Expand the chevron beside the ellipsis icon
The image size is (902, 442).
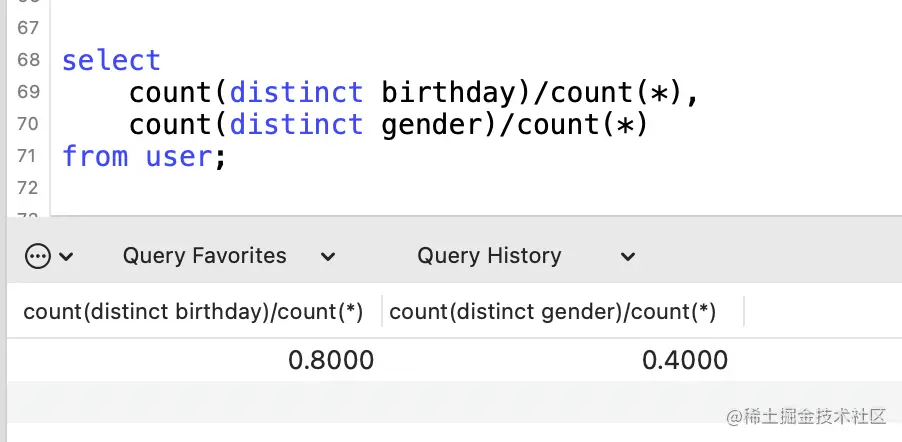pyautogui.click(x=66, y=257)
